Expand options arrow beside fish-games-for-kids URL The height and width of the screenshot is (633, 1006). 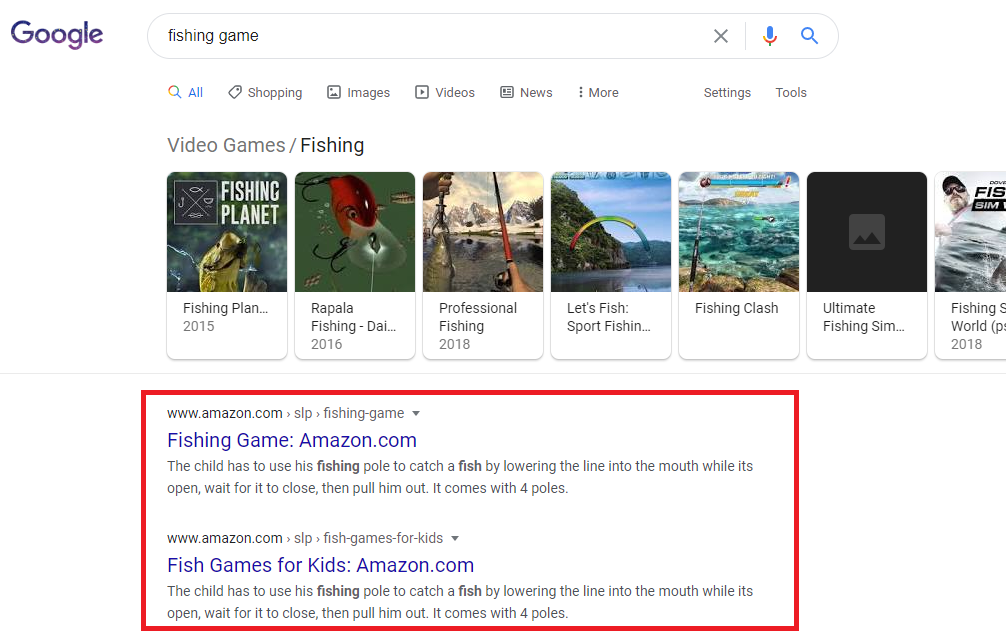tap(455, 539)
